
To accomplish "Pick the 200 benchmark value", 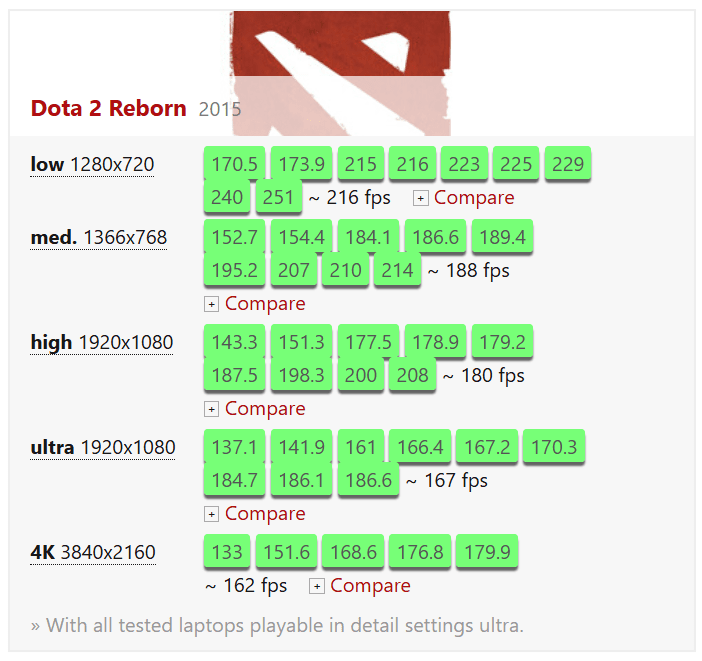I will click(360, 375).
